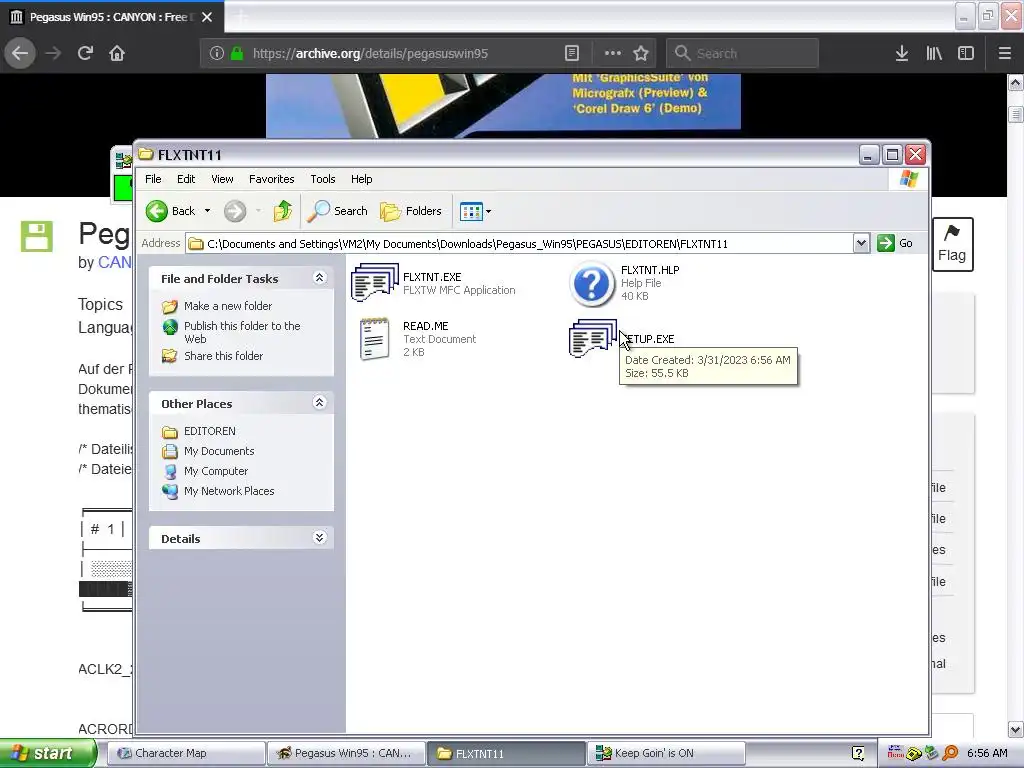This screenshot has height=768, width=1024.
Task: Reload the page in Firefox
Action: pos(85,53)
